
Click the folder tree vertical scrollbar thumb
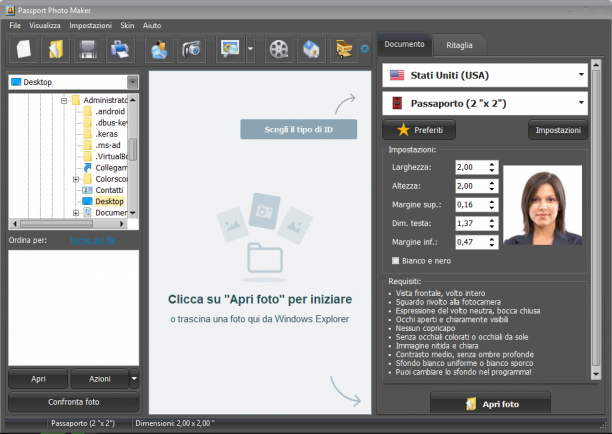(133, 149)
